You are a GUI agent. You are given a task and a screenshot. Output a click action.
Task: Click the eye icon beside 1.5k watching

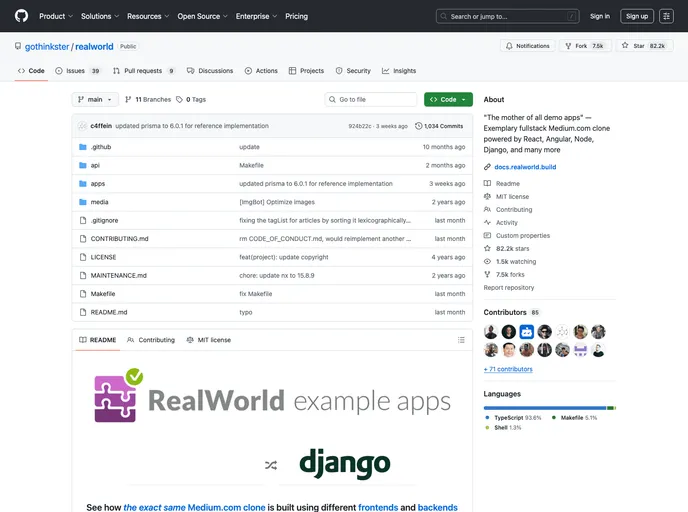click(487, 261)
